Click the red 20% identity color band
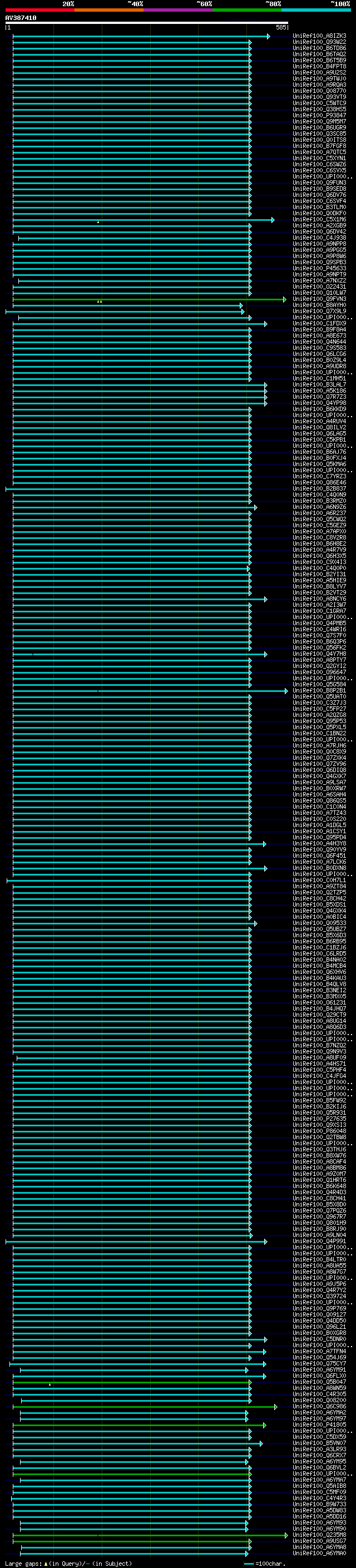The image size is (356, 1568). pos(39,10)
